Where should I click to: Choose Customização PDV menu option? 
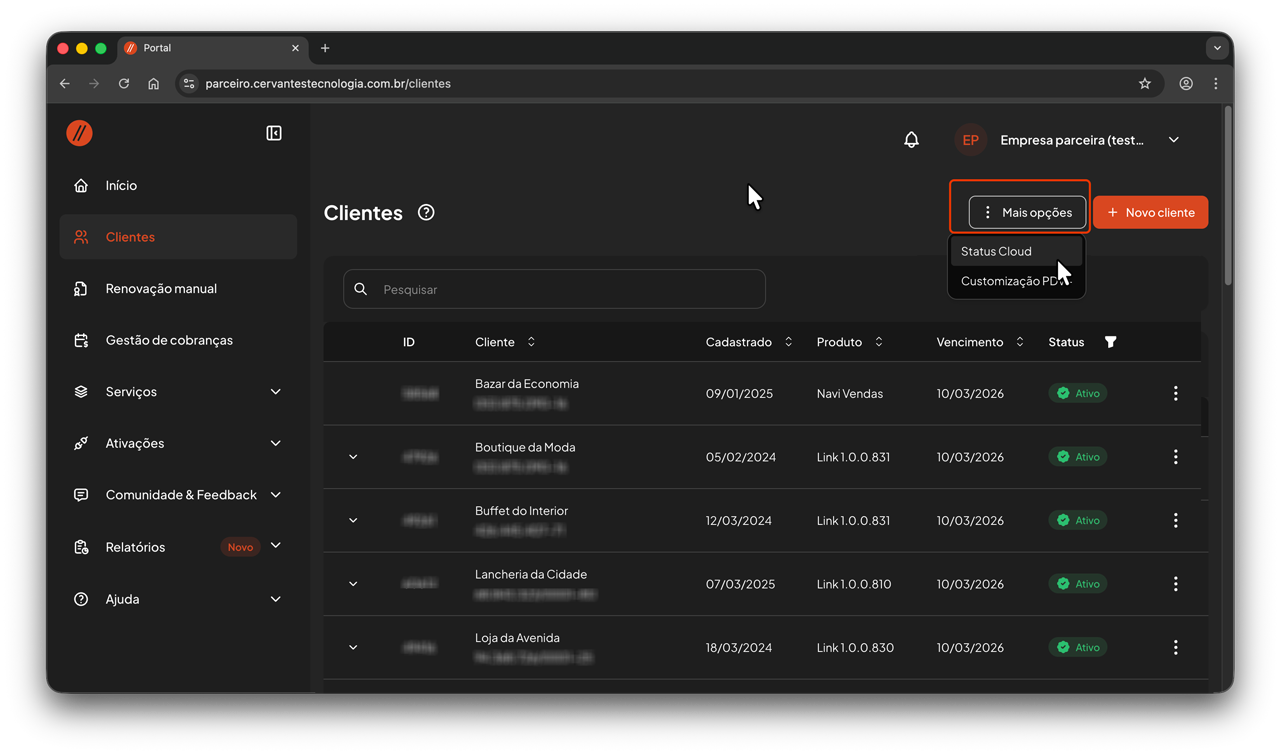1008,281
